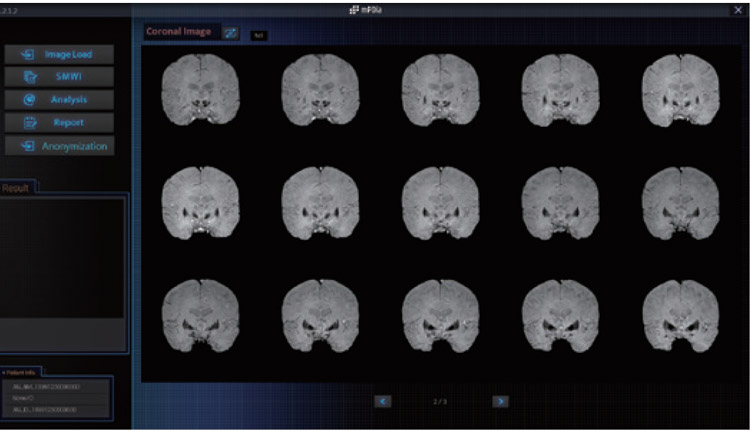Select the first brain slice in top row
The width and height of the screenshot is (750, 432).
click(x=199, y=87)
